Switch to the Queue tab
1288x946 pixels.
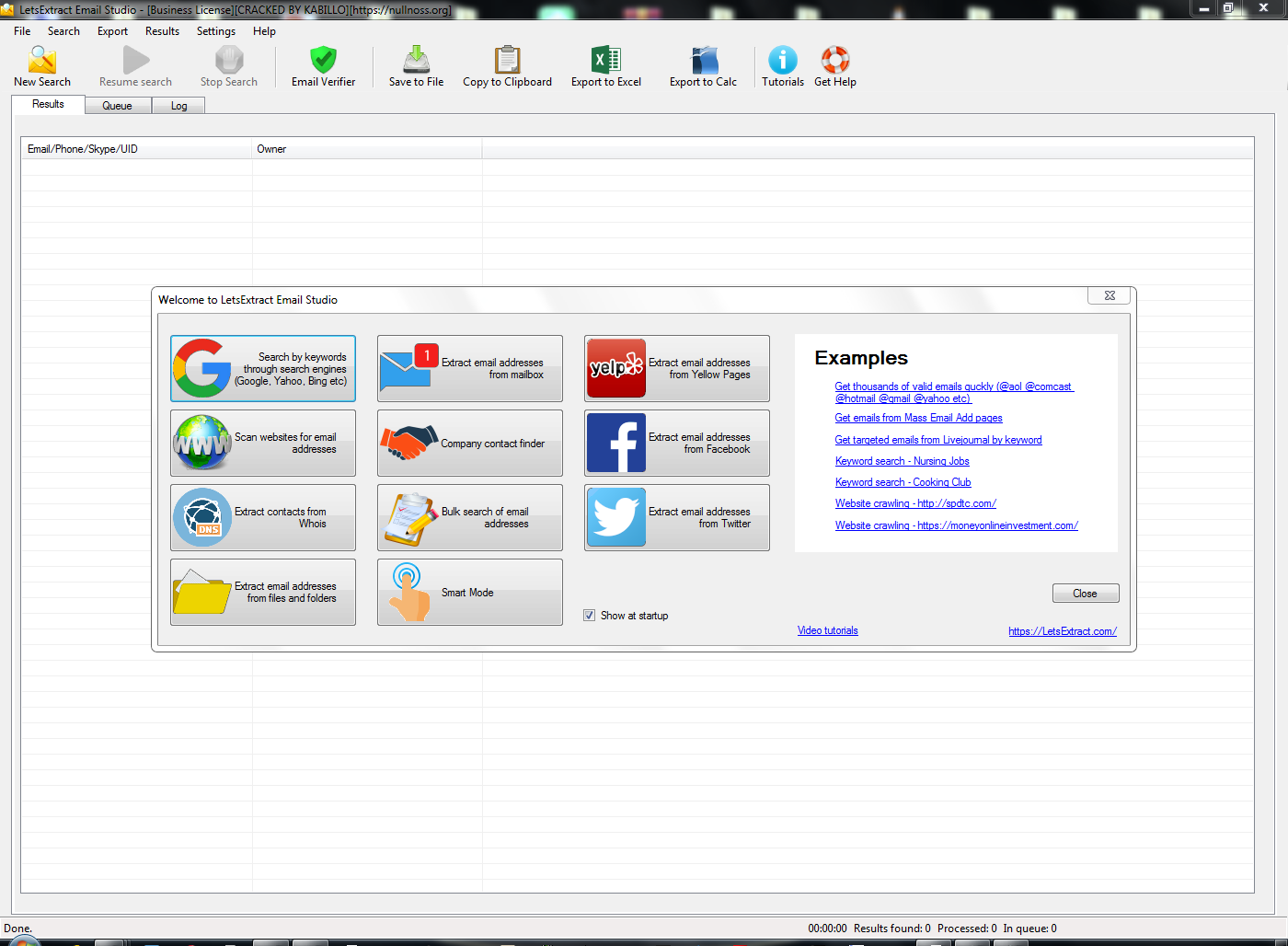[x=118, y=105]
